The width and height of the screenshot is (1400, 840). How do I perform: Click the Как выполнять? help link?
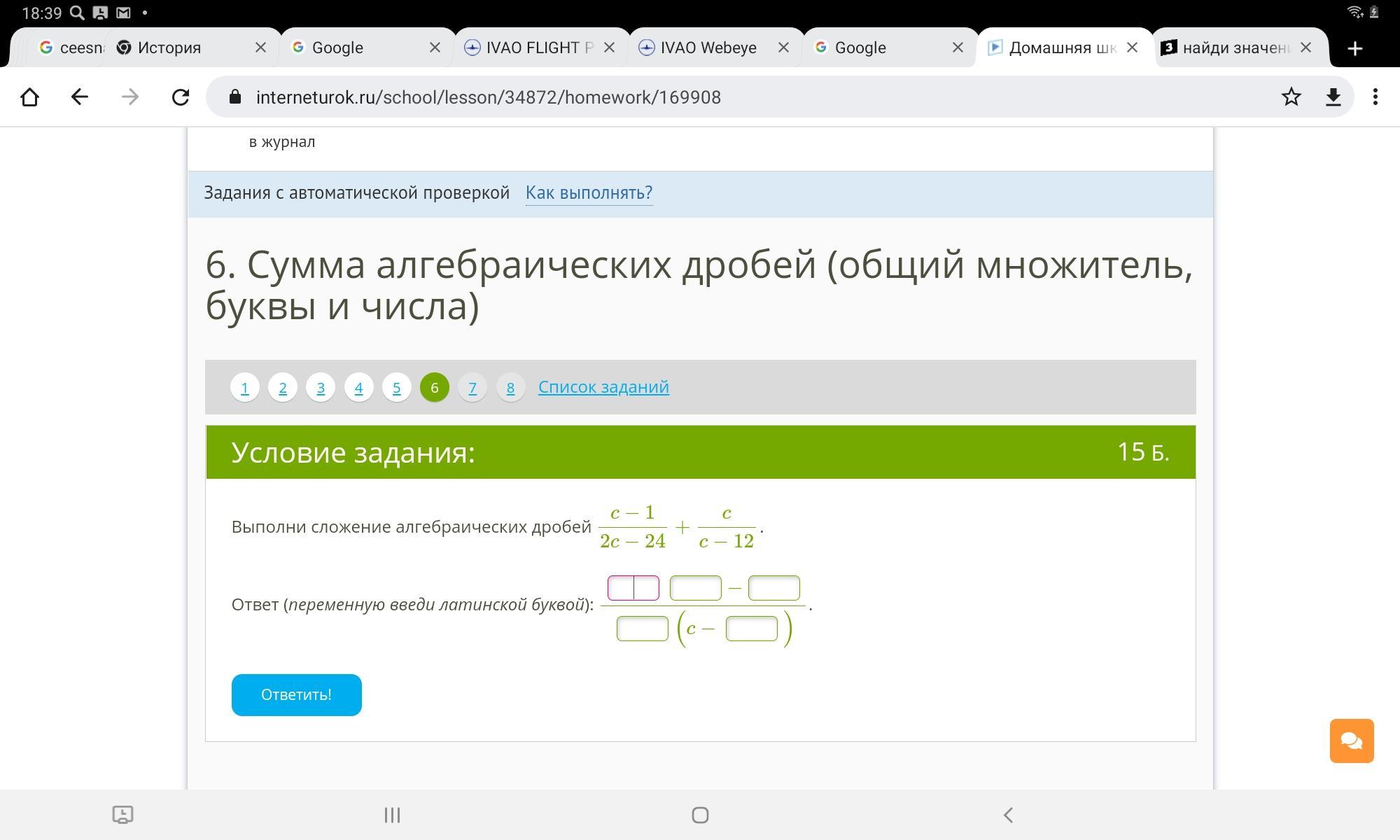[589, 192]
